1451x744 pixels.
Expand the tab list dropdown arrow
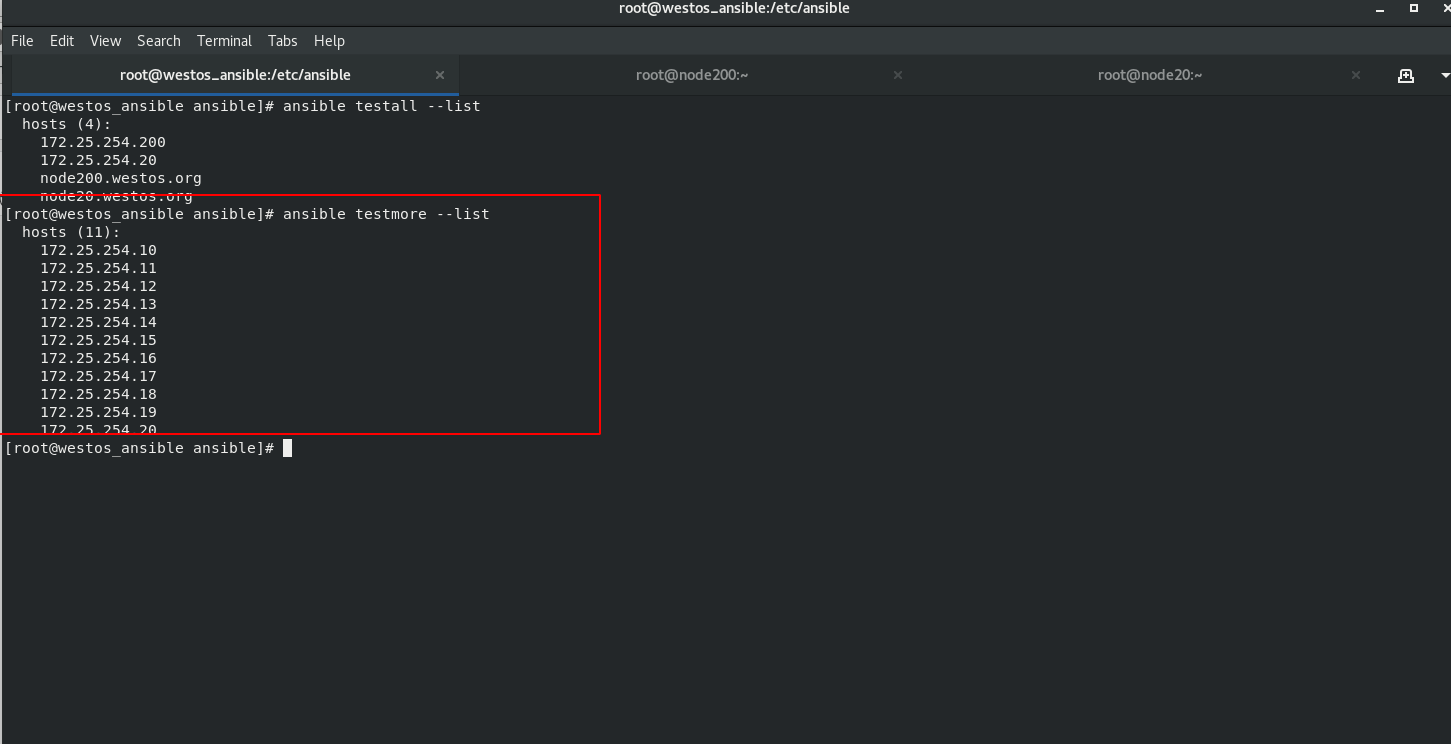(x=1444, y=76)
